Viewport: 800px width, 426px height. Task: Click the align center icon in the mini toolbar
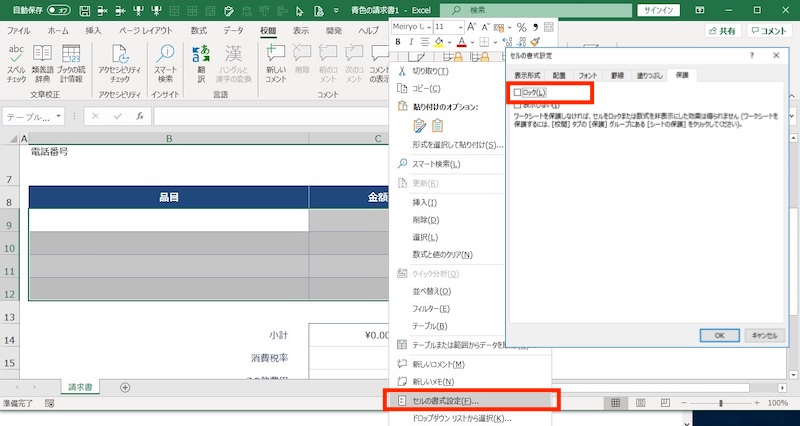pyautogui.click(x=424, y=42)
